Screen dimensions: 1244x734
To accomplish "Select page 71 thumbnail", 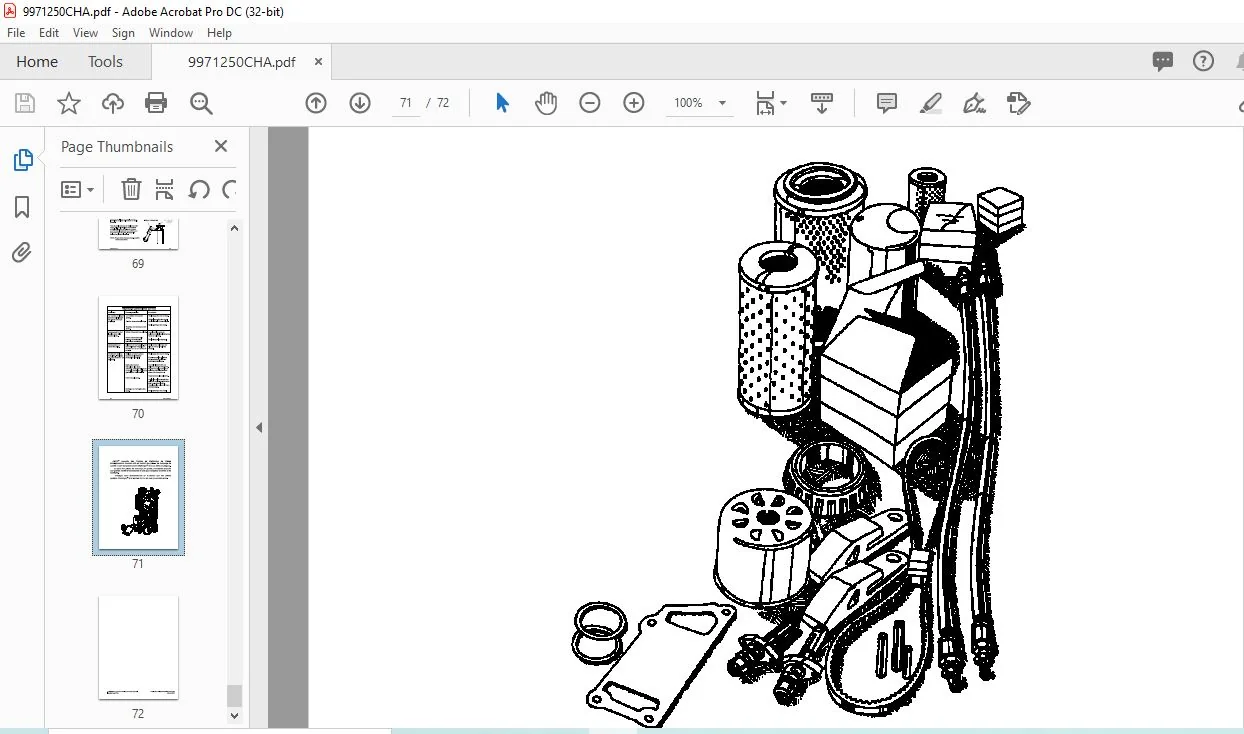I will tap(138, 497).
